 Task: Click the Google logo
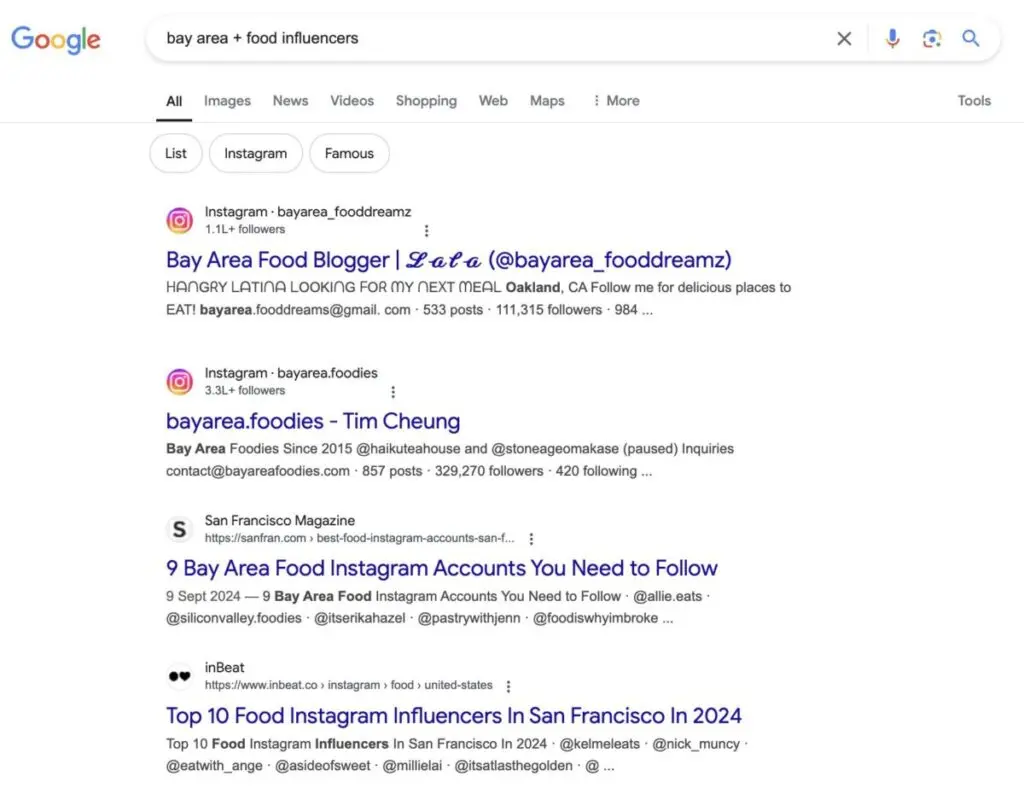click(56, 39)
